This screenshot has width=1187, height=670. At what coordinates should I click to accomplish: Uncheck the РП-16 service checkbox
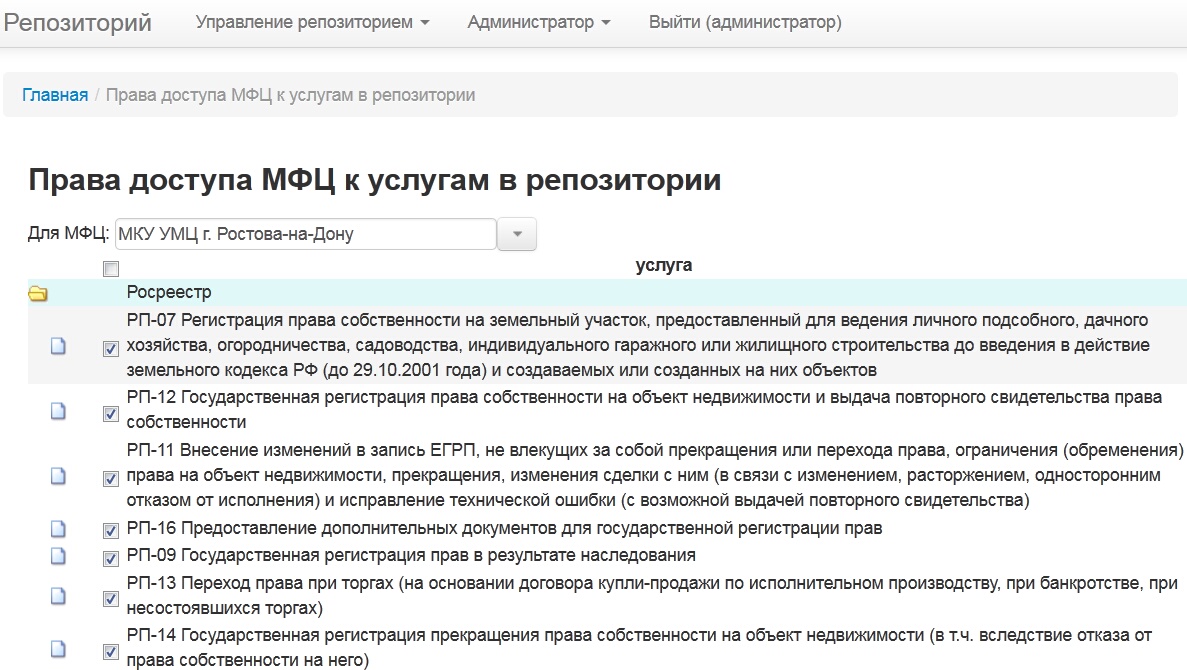pyautogui.click(x=111, y=531)
